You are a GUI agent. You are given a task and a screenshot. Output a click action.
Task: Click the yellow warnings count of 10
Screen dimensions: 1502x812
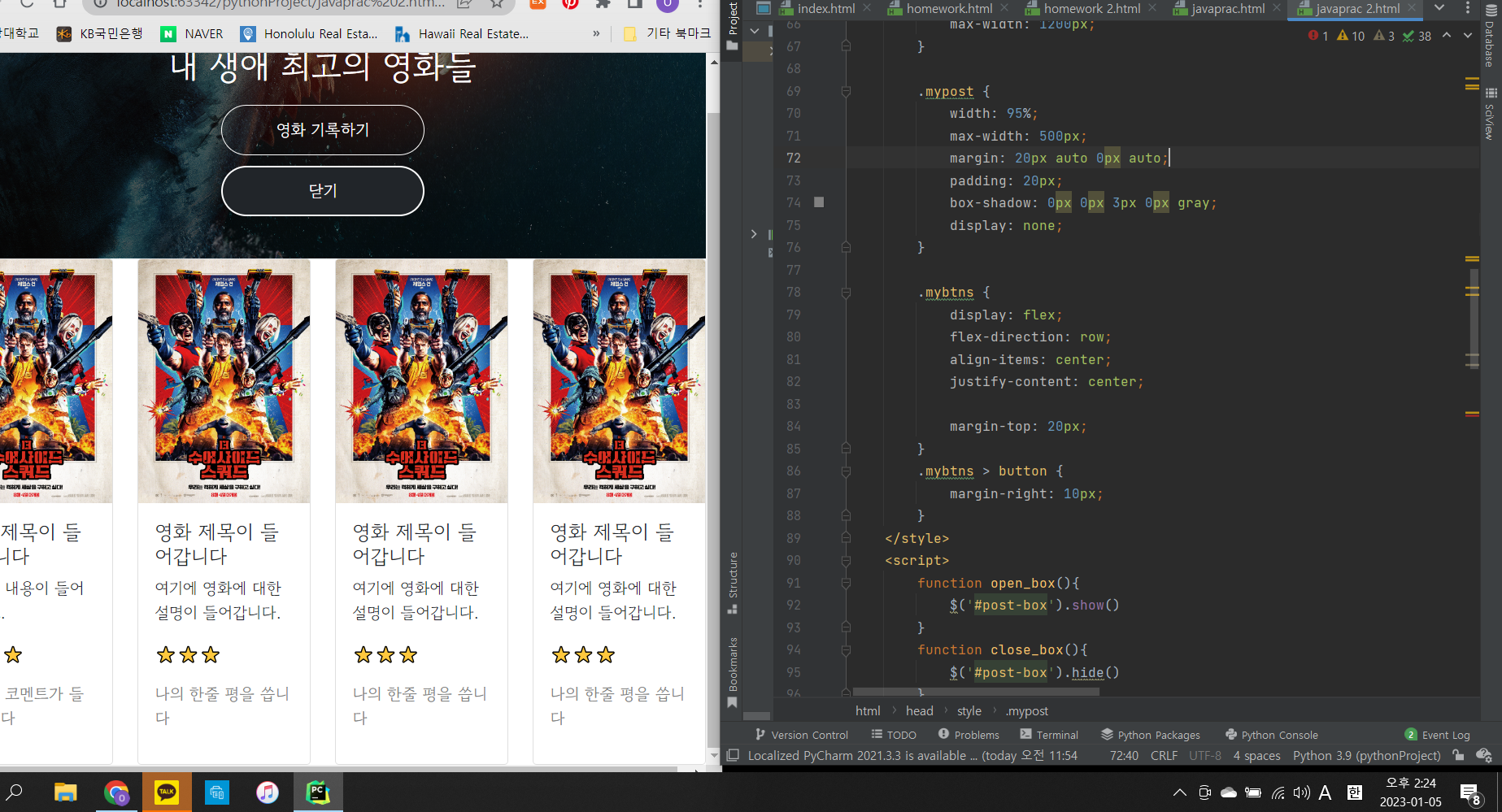click(1351, 36)
